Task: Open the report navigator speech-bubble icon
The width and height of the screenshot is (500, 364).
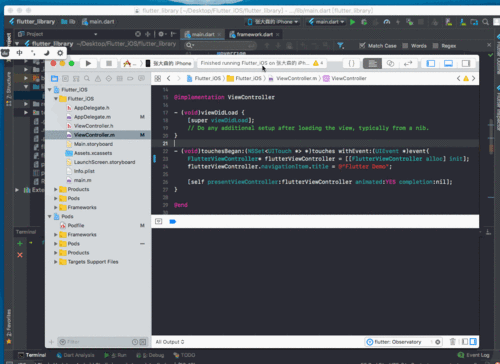Action: pos(141,78)
